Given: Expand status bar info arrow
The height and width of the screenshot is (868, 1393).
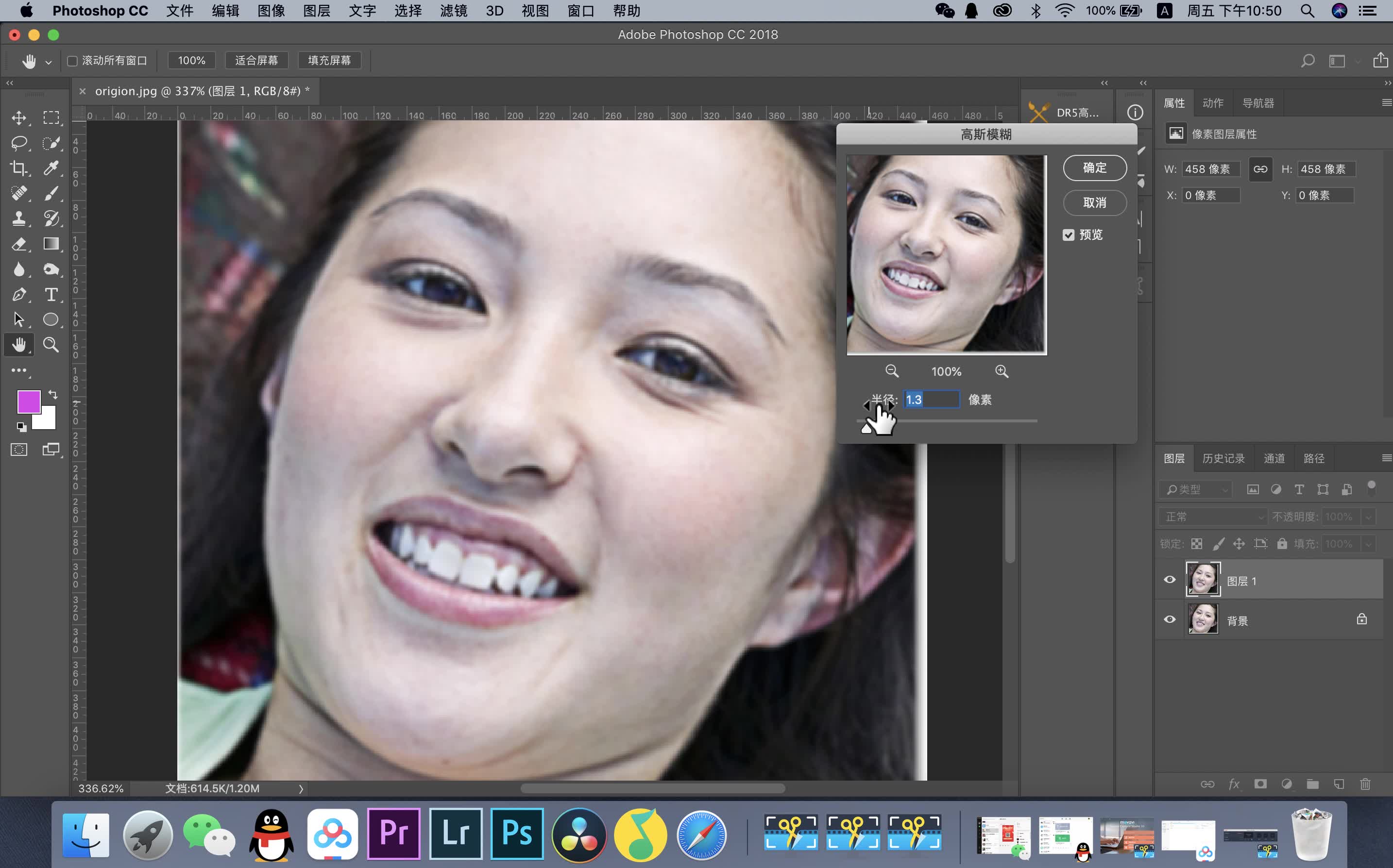Looking at the screenshot, I should (301, 789).
